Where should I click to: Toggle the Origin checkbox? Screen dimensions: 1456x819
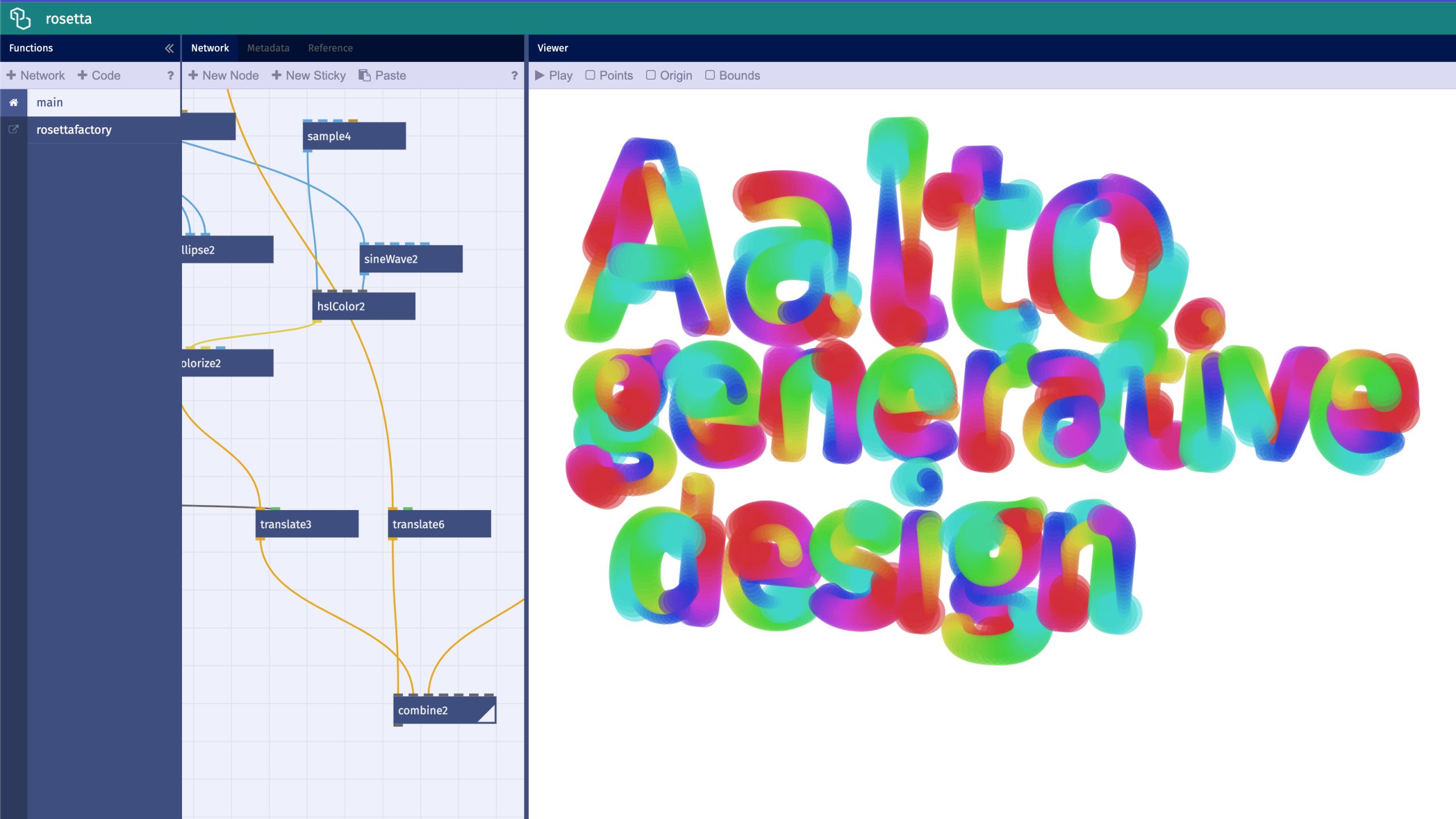pos(651,75)
